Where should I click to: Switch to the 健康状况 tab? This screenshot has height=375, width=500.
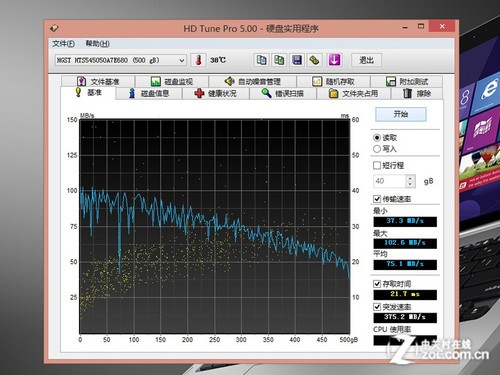pyautogui.click(x=216, y=94)
